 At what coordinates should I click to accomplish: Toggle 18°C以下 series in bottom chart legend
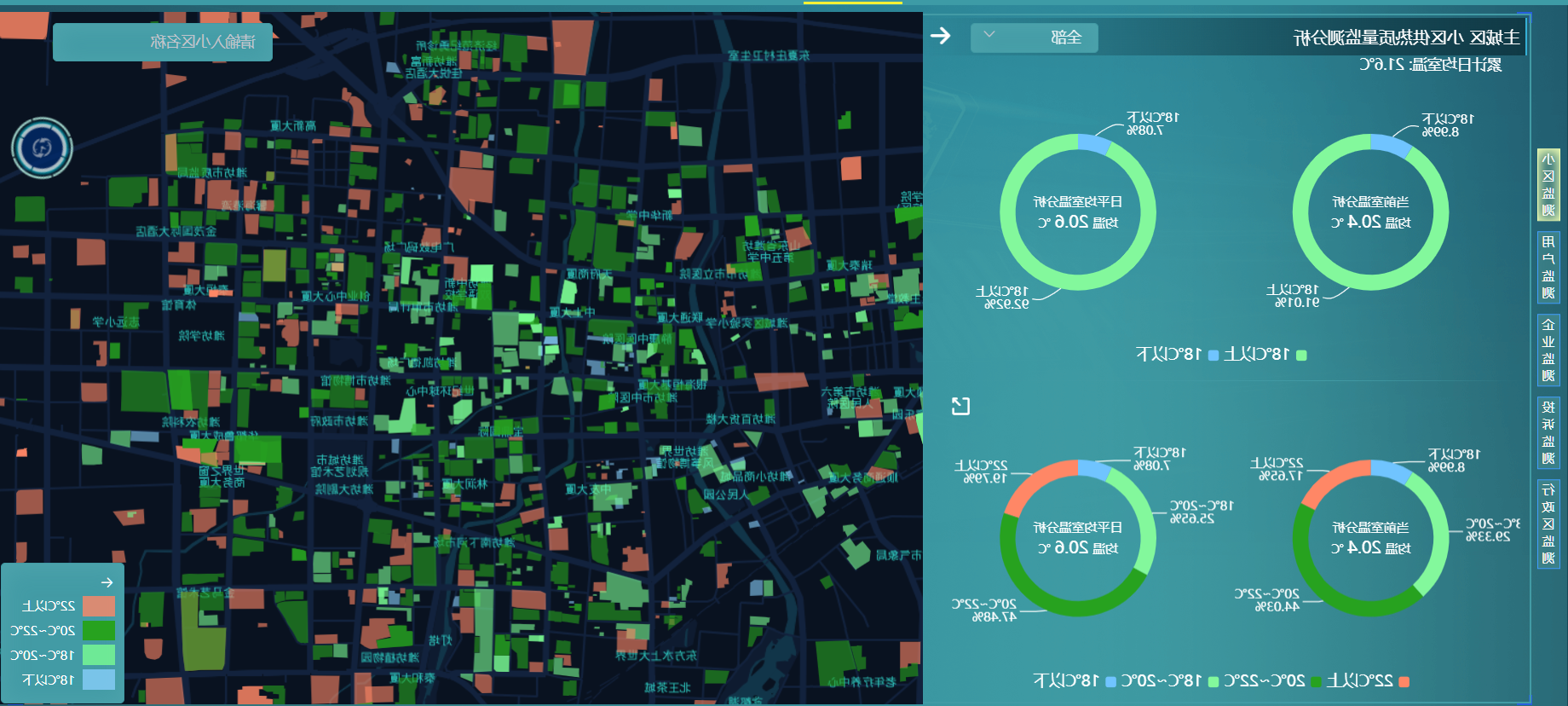point(1075,680)
